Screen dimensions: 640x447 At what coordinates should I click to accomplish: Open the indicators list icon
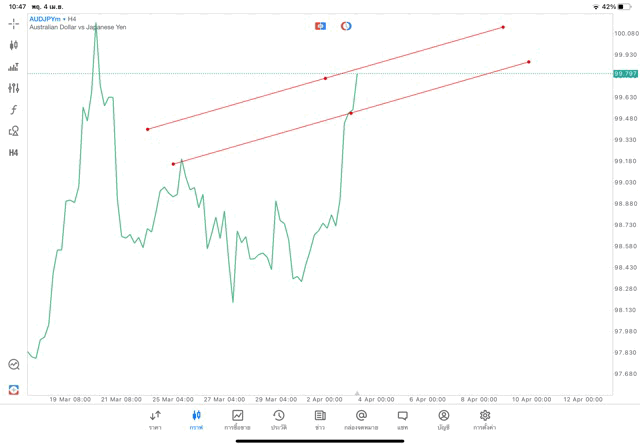point(14,67)
